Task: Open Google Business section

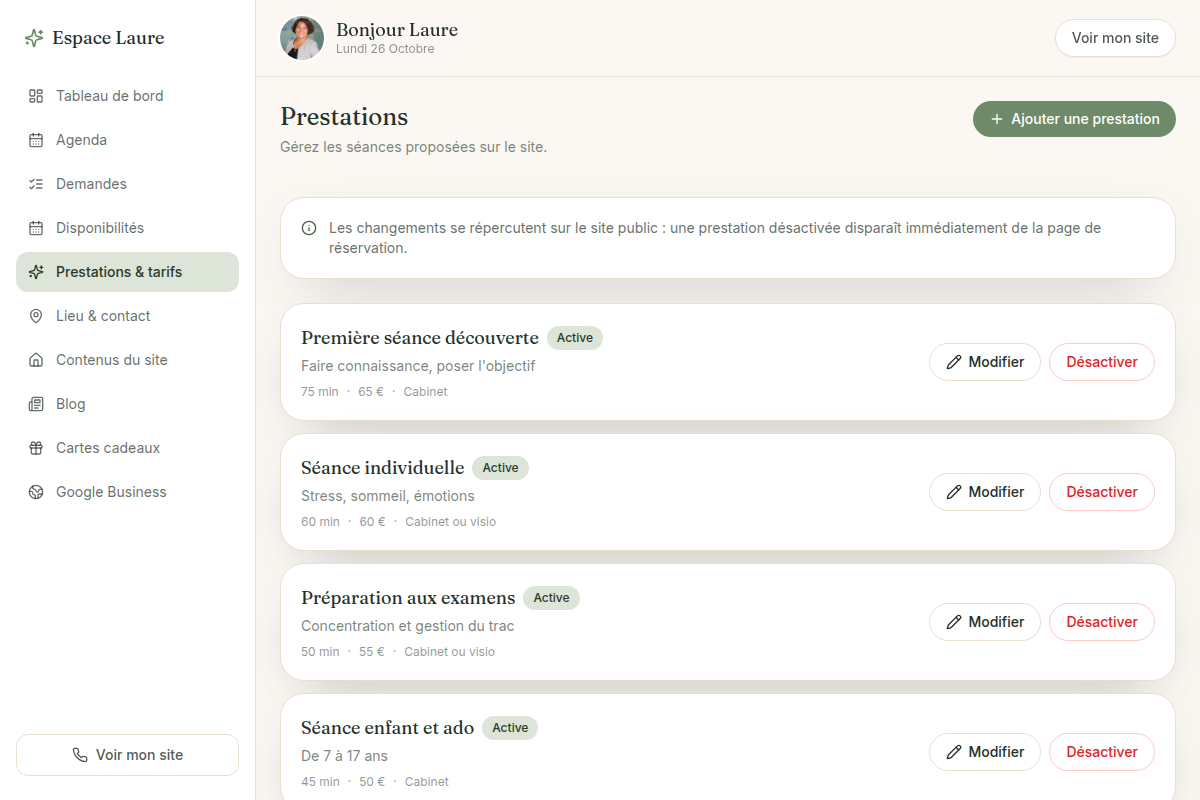Action: pos(127,492)
